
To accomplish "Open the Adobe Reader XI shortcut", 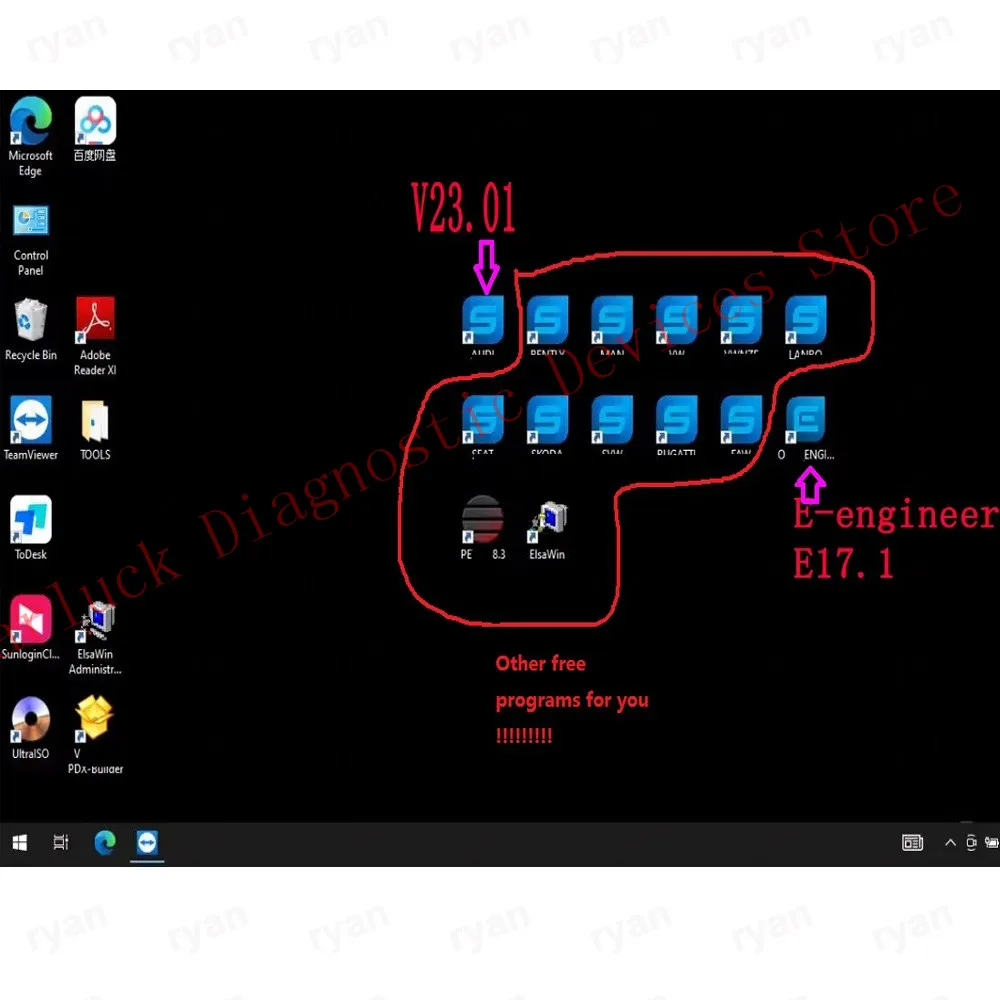I will coord(95,336).
